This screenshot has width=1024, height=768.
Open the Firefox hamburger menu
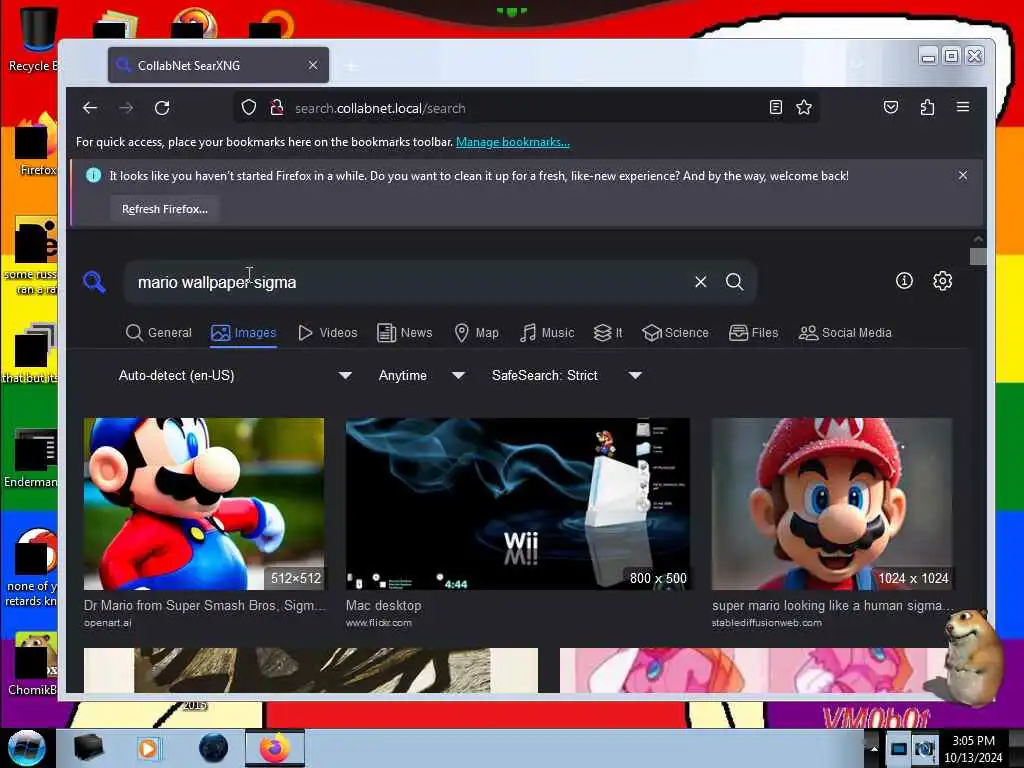(963, 107)
